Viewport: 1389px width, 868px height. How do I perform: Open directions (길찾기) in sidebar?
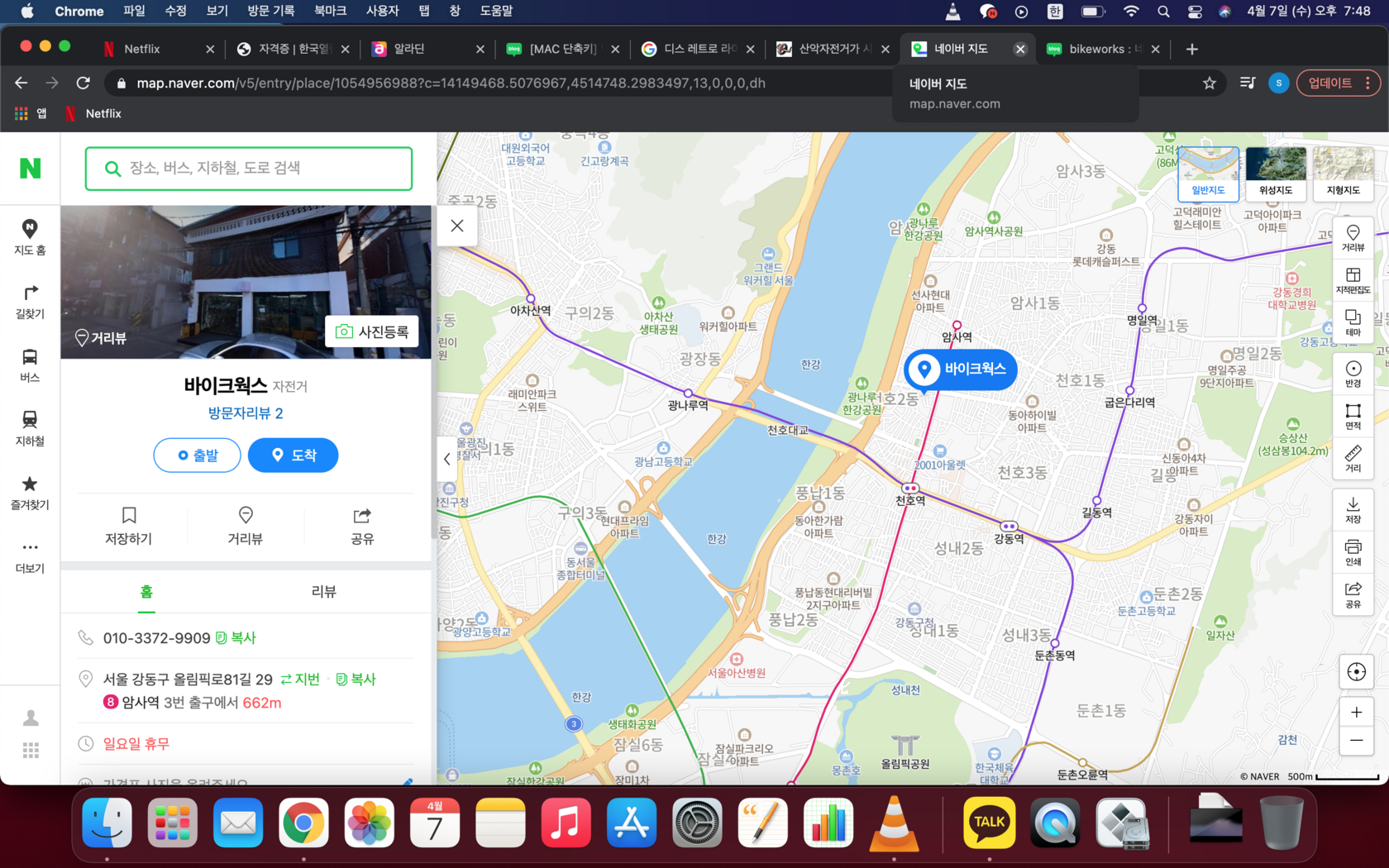[30, 301]
